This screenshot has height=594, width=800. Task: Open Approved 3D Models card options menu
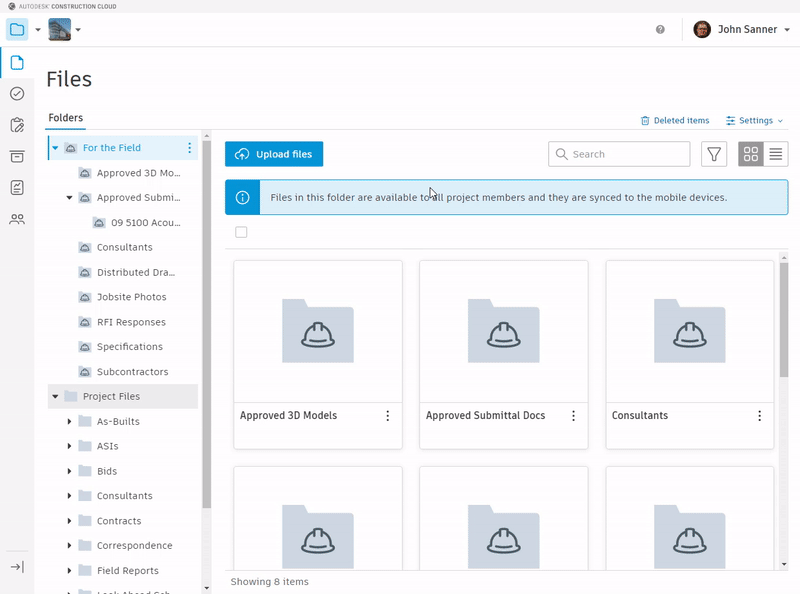coord(388,416)
